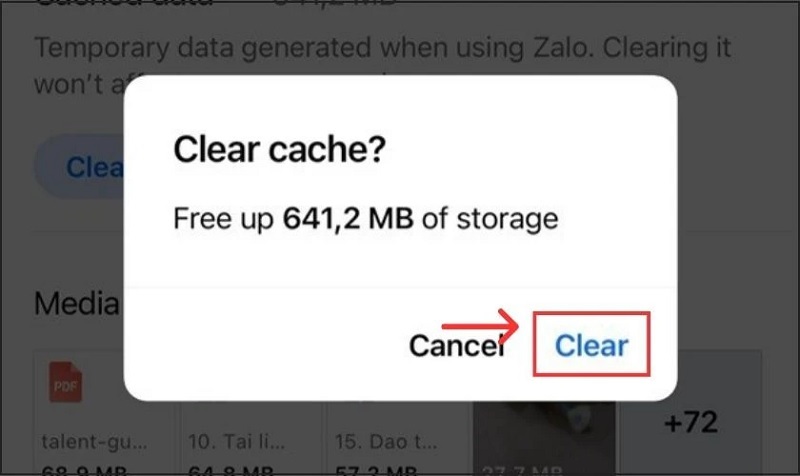800x476 pixels.
Task: Tap the partially hidden Clear button behind dialog
Action: (85, 166)
